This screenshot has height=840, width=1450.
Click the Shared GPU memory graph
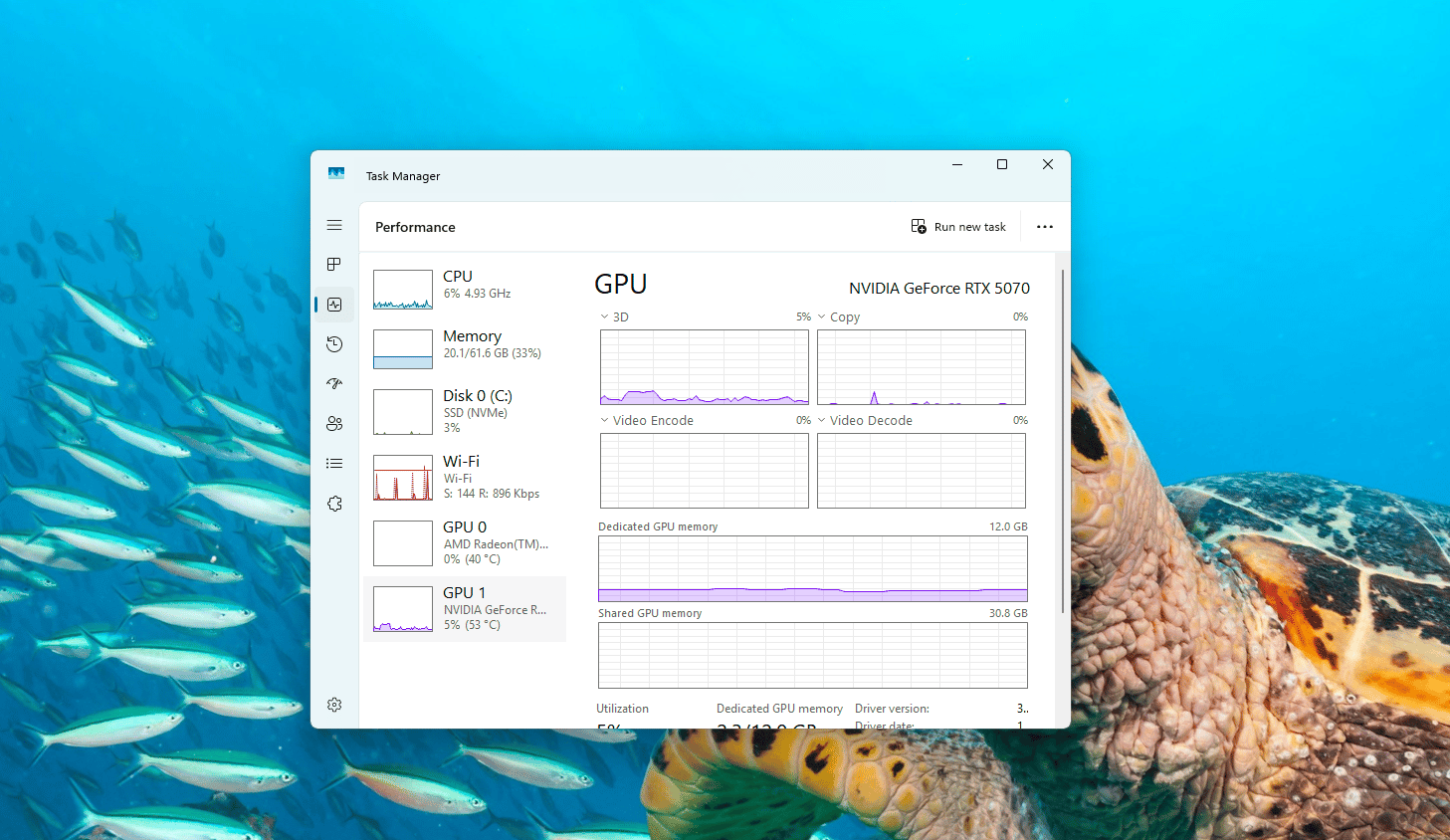point(813,656)
